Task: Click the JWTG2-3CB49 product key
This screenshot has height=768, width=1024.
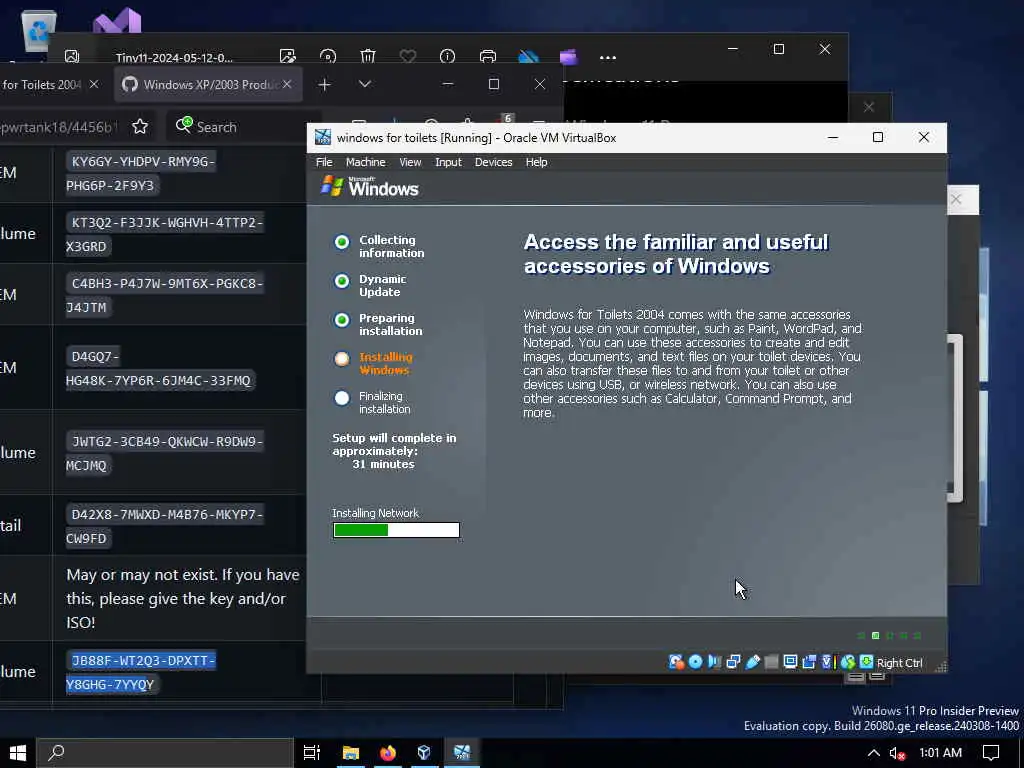Action: point(165,453)
